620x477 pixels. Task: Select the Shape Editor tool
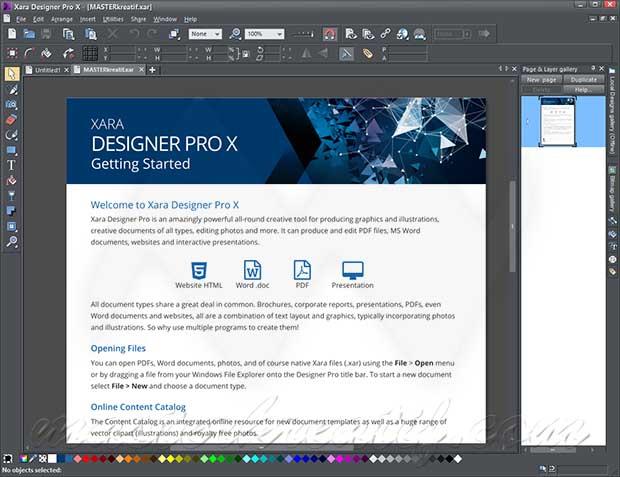pyautogui.click(x=11, y=135)
